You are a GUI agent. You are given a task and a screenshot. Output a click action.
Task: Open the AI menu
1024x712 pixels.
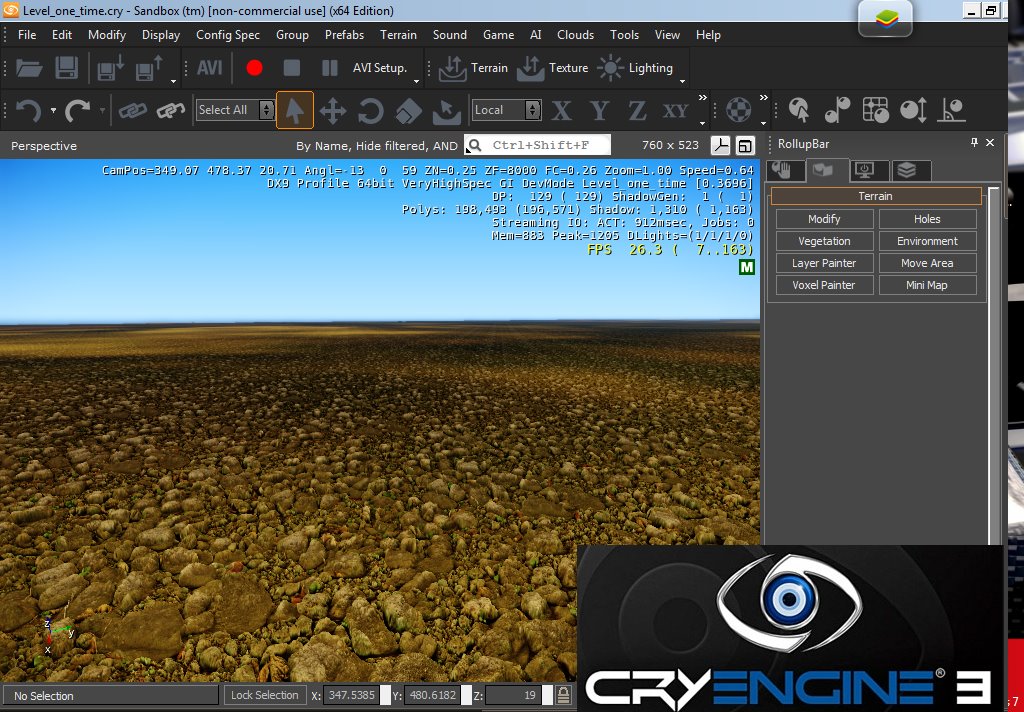pyautogui.click(x=536, y=35)
